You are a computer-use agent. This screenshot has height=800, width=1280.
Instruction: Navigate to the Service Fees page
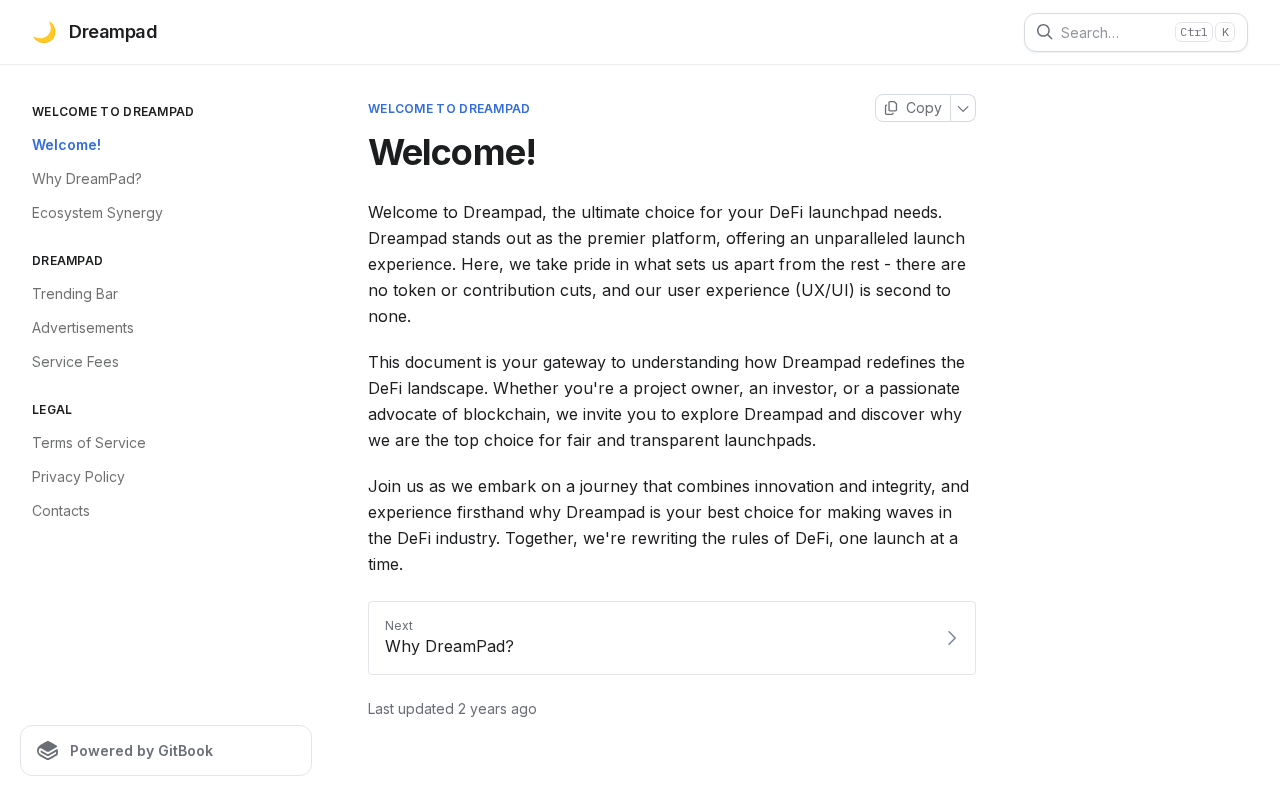(75, 362)
